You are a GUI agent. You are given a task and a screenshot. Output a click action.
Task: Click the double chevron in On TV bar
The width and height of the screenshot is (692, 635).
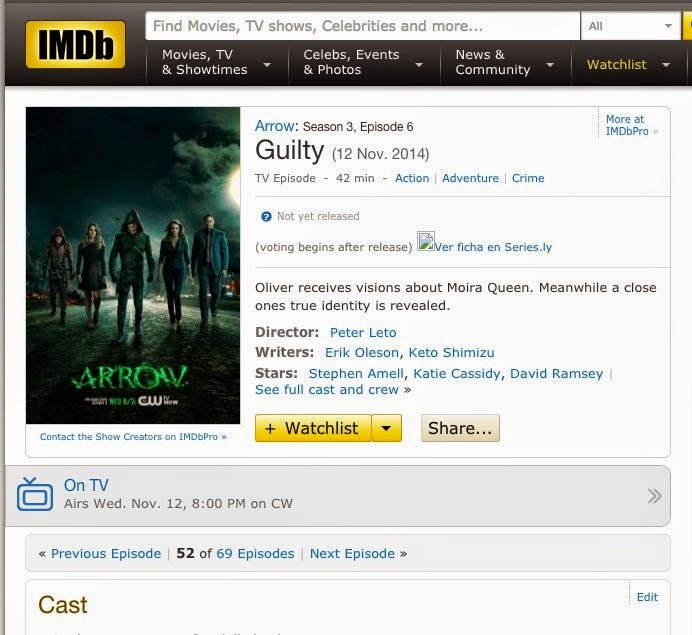(654, 496)
